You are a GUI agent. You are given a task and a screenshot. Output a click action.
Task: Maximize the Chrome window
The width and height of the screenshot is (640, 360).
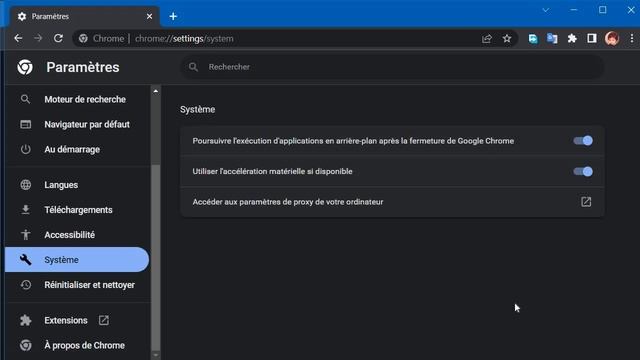602,10
